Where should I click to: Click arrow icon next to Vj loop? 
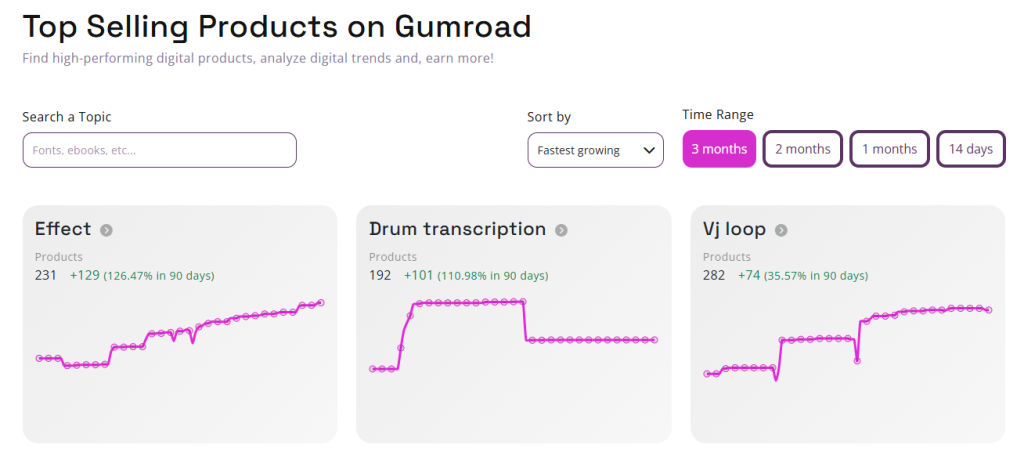[x=781, y=230]
